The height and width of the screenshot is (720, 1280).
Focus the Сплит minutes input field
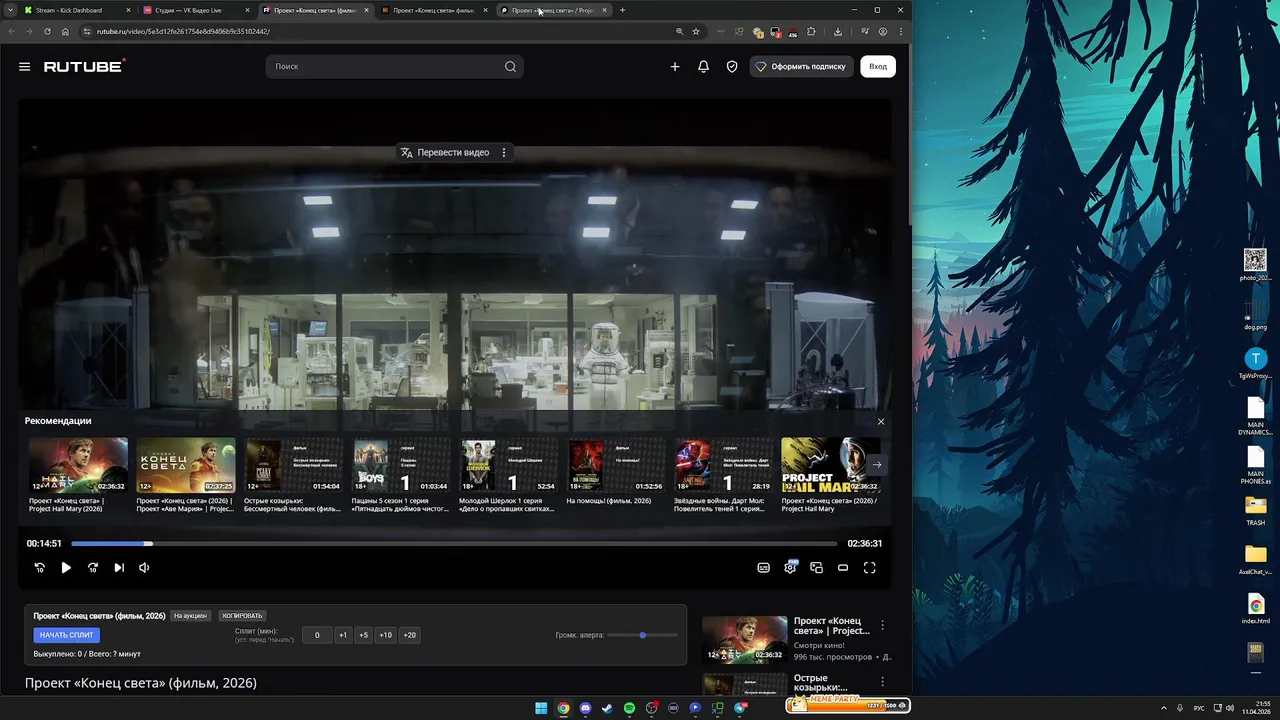(317, 635)
